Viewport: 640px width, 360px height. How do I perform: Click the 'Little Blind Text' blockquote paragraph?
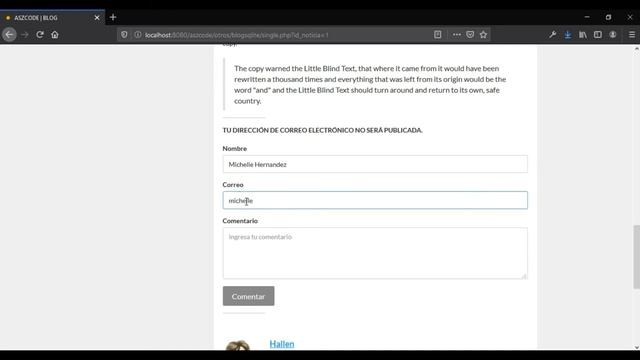pos(370,84)
